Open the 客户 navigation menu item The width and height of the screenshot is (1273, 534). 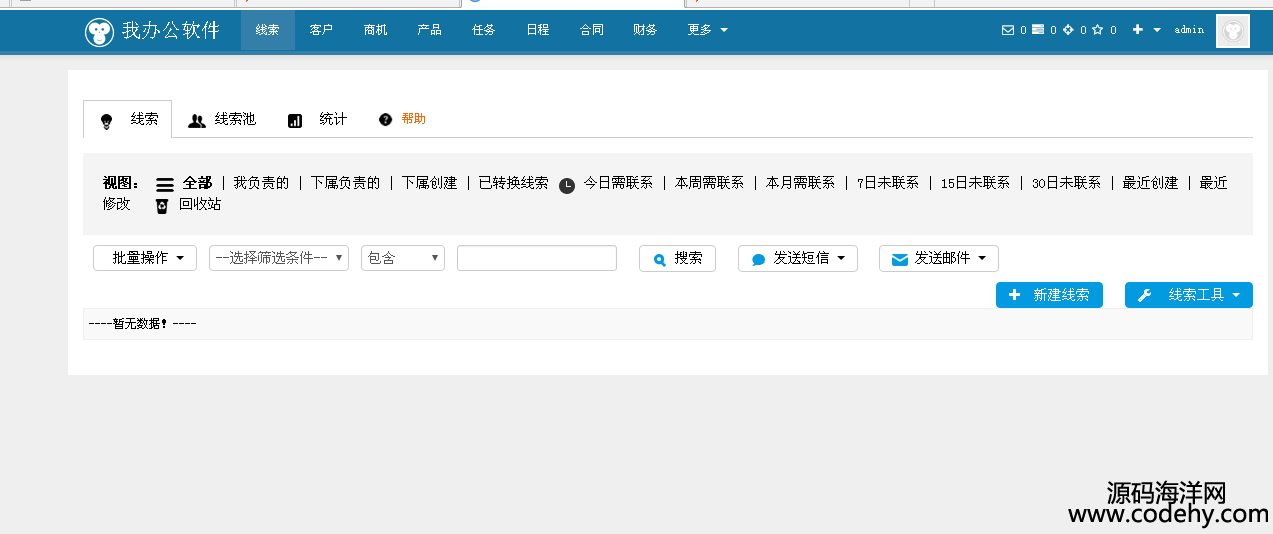(x=321, y=30)
